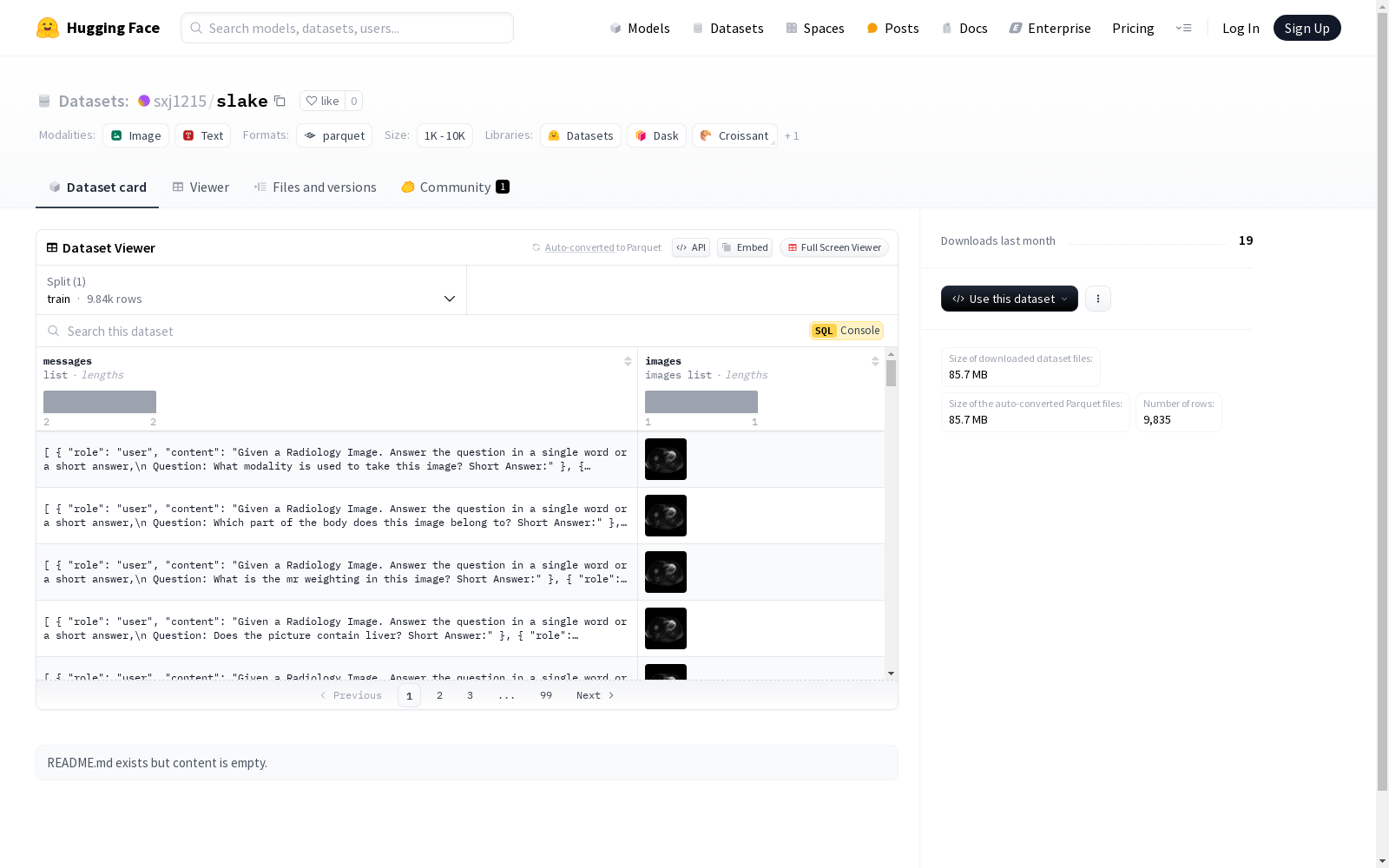1389x868 pixels.
Task: Click the Hugging Face logo icon
Action: point(48,28)
